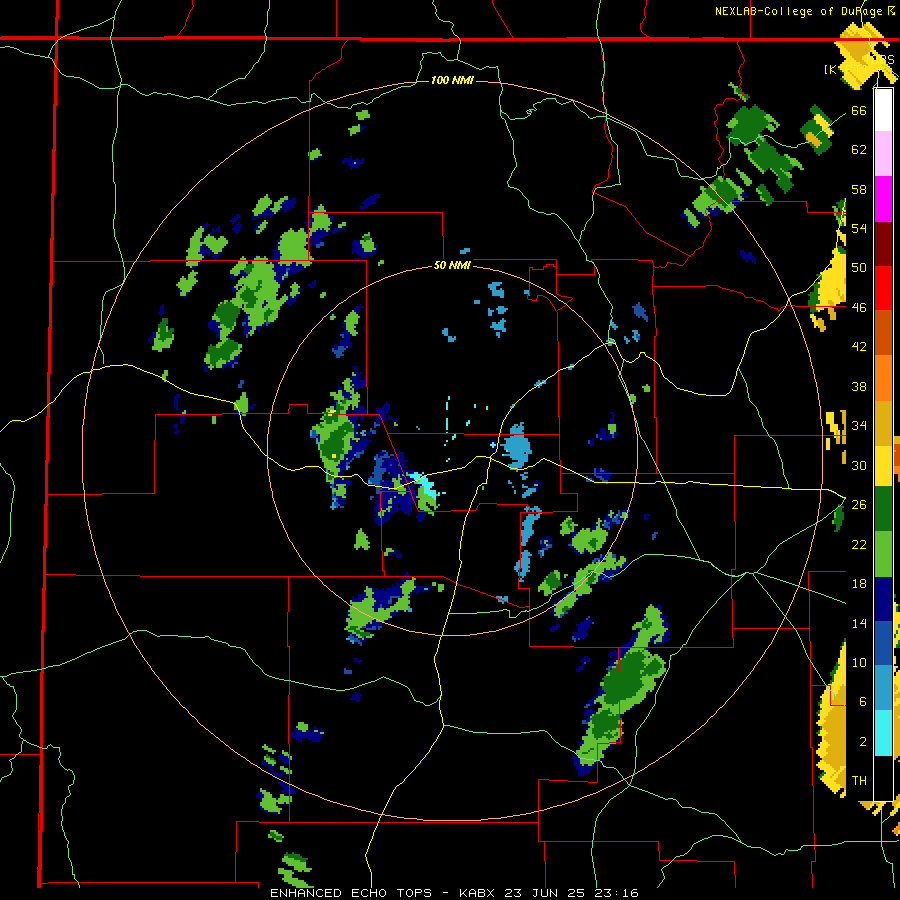Click the 2 value on the legend
This screenshot has height=900, width=900.
(862, 741)
